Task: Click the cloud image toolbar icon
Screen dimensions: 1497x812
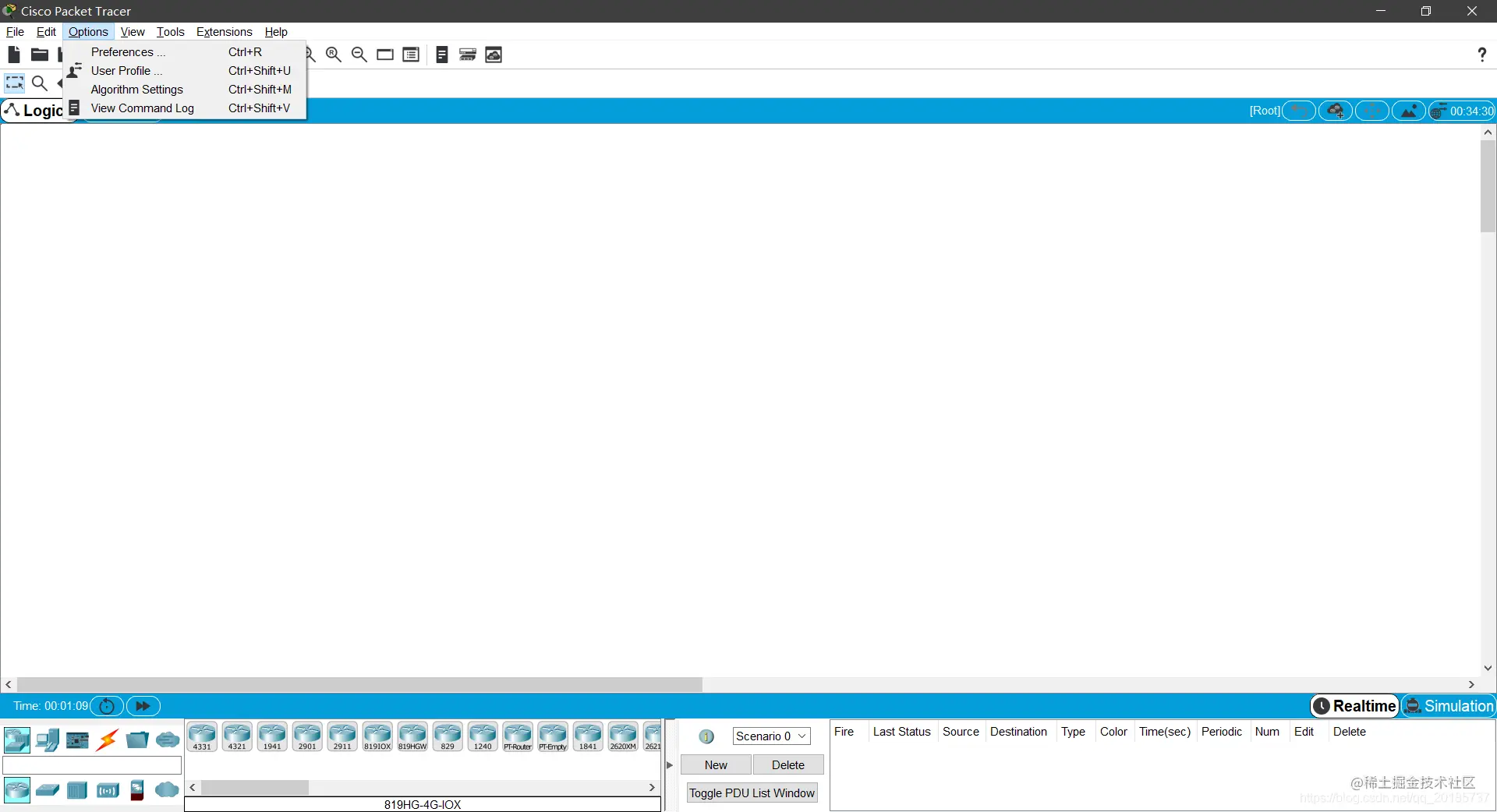Action: [494, 55]
